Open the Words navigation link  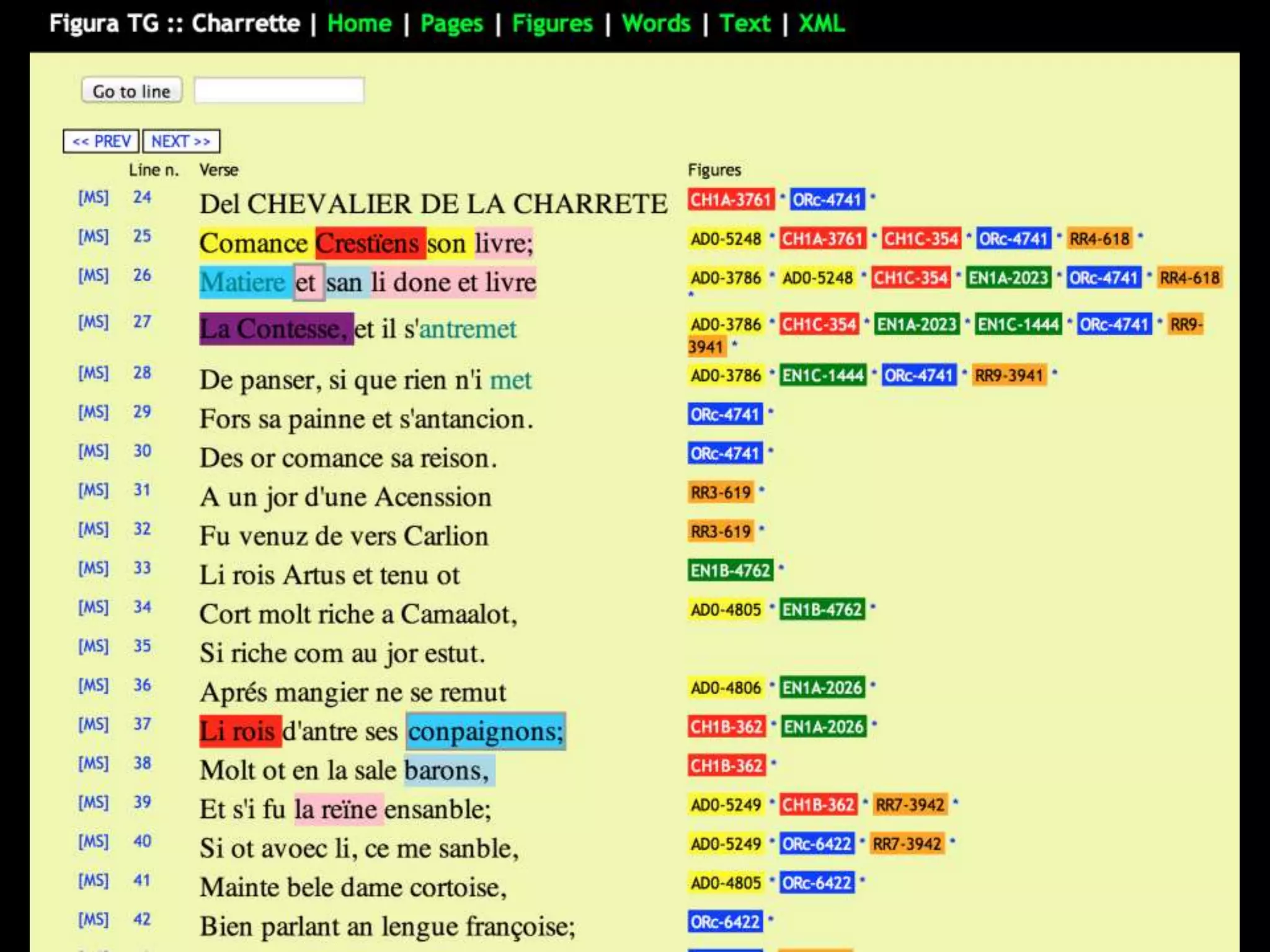point(655,24)
